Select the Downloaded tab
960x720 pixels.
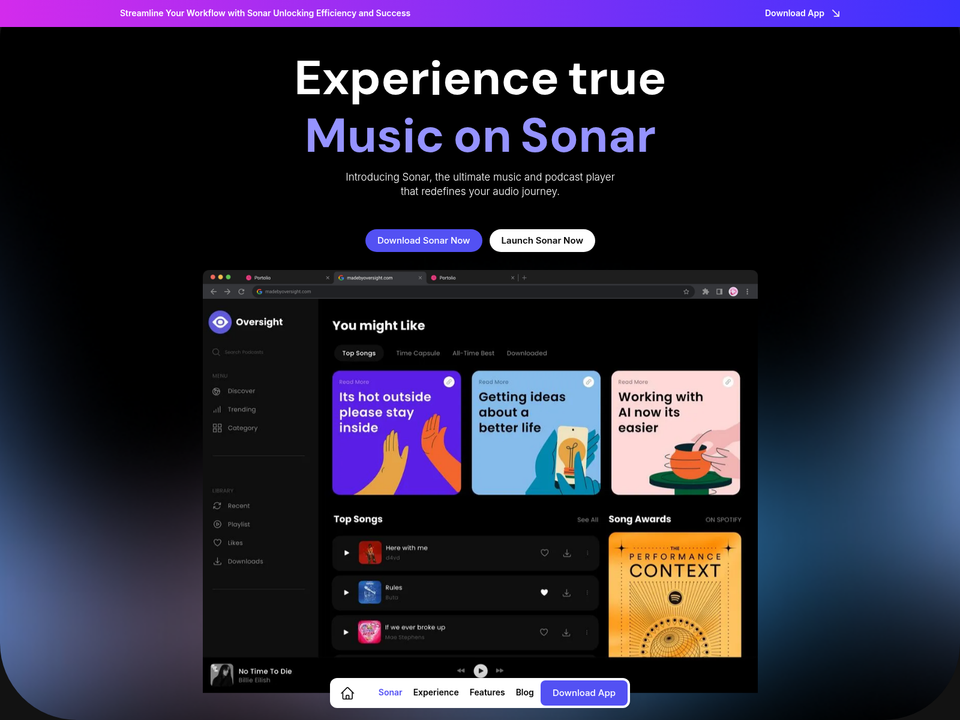click(527, 353)
